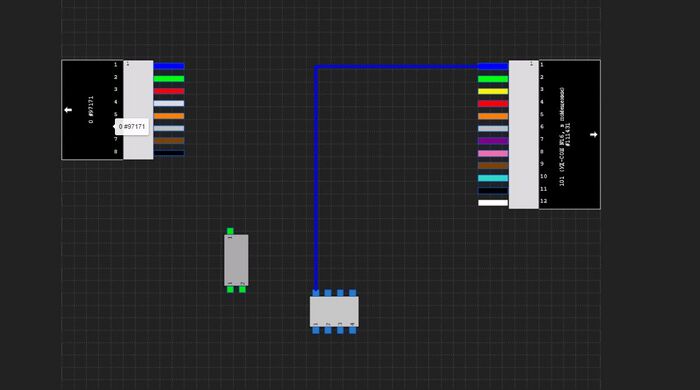This screenshot has height=390, width=700.
Task: Select black fiber 11 of right cable #111431
Action: coord(493,191)
